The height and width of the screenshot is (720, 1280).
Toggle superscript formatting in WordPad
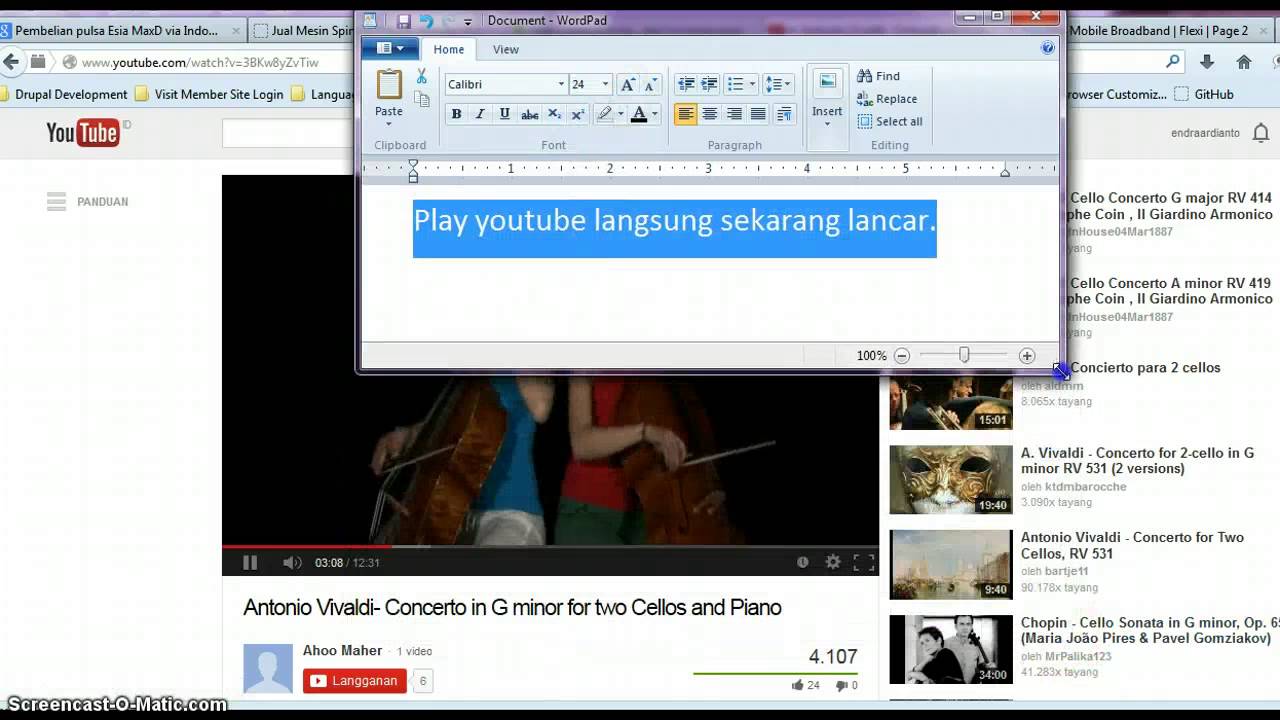click(578, 114)
